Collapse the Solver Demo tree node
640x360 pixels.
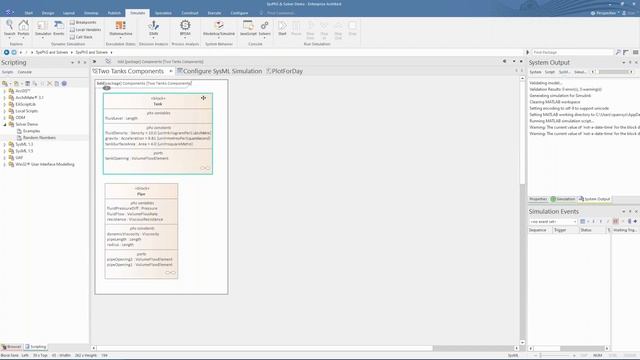click(5, 124)
